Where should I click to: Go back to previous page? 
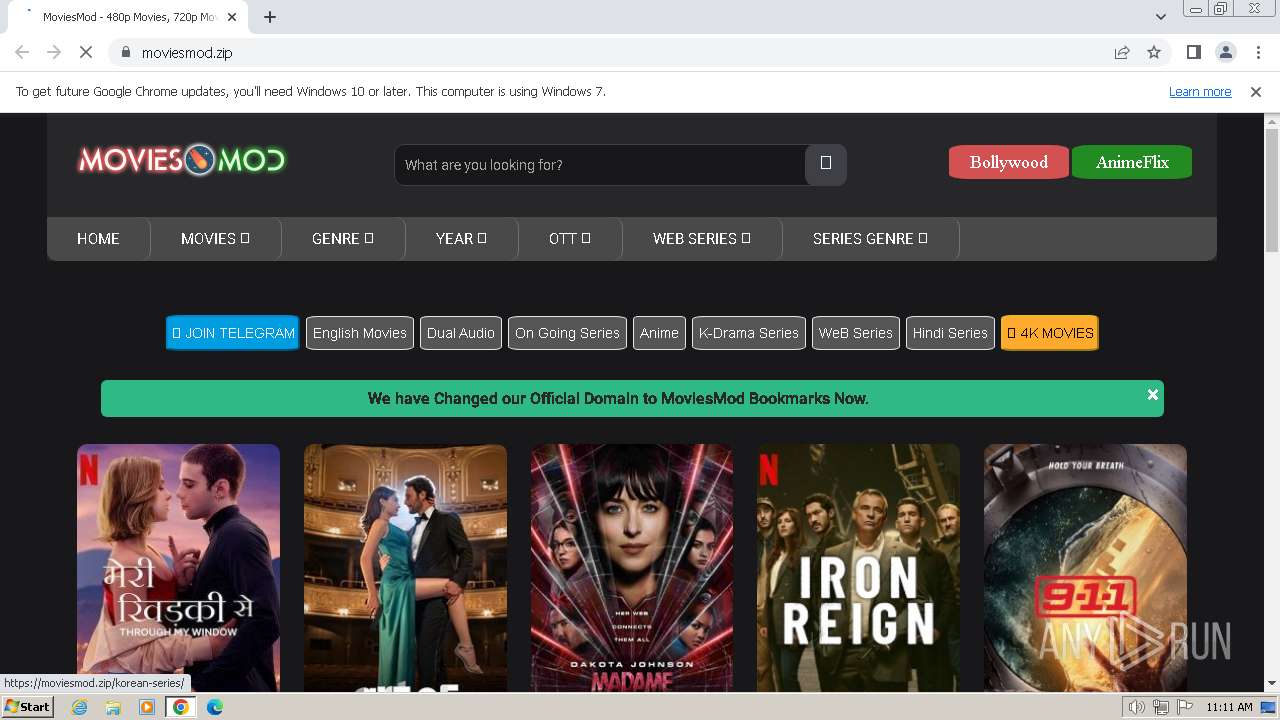pos(22,52)
